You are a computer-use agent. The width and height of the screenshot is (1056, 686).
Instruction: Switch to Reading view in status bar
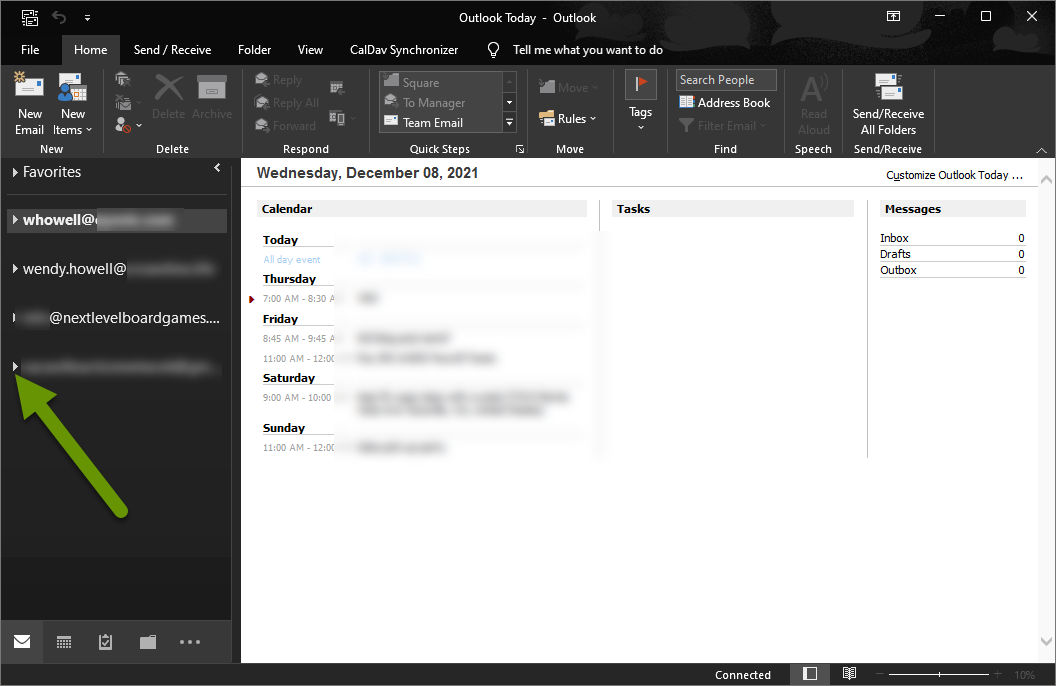pyautogui.click(x=849, y=674)
